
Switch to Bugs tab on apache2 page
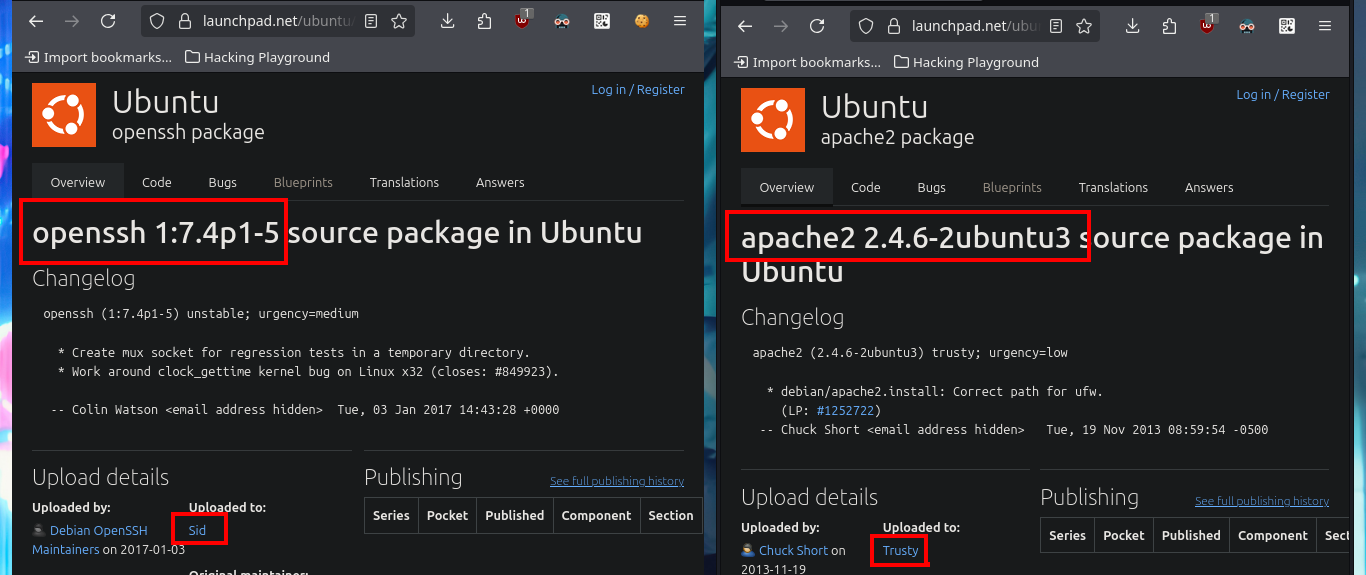(x=932, y=187)
